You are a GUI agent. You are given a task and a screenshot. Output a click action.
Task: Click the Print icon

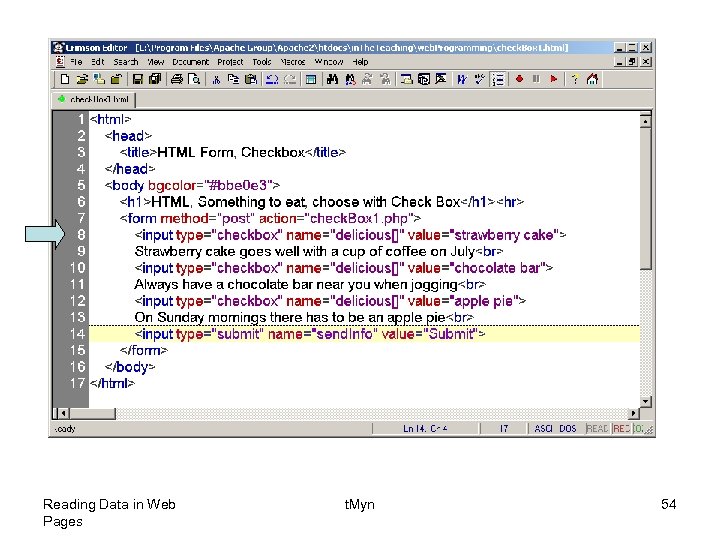[x=177, y=79]
